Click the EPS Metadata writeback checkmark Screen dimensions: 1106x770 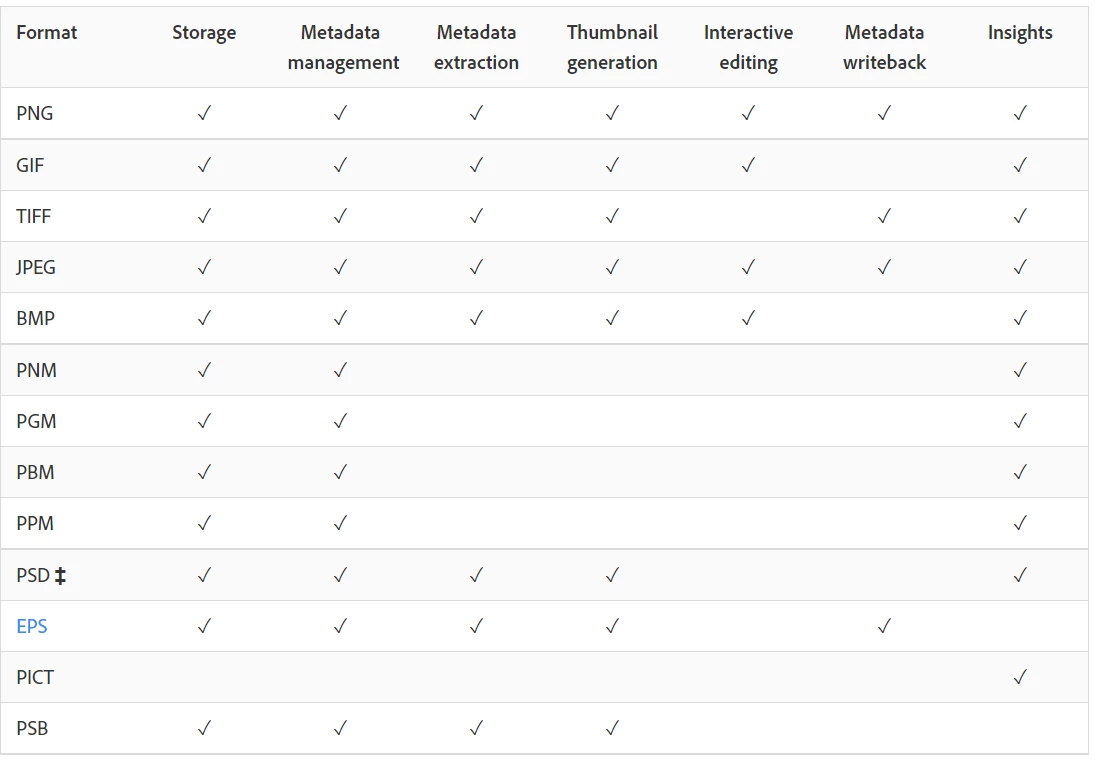(x=885, y=626)
